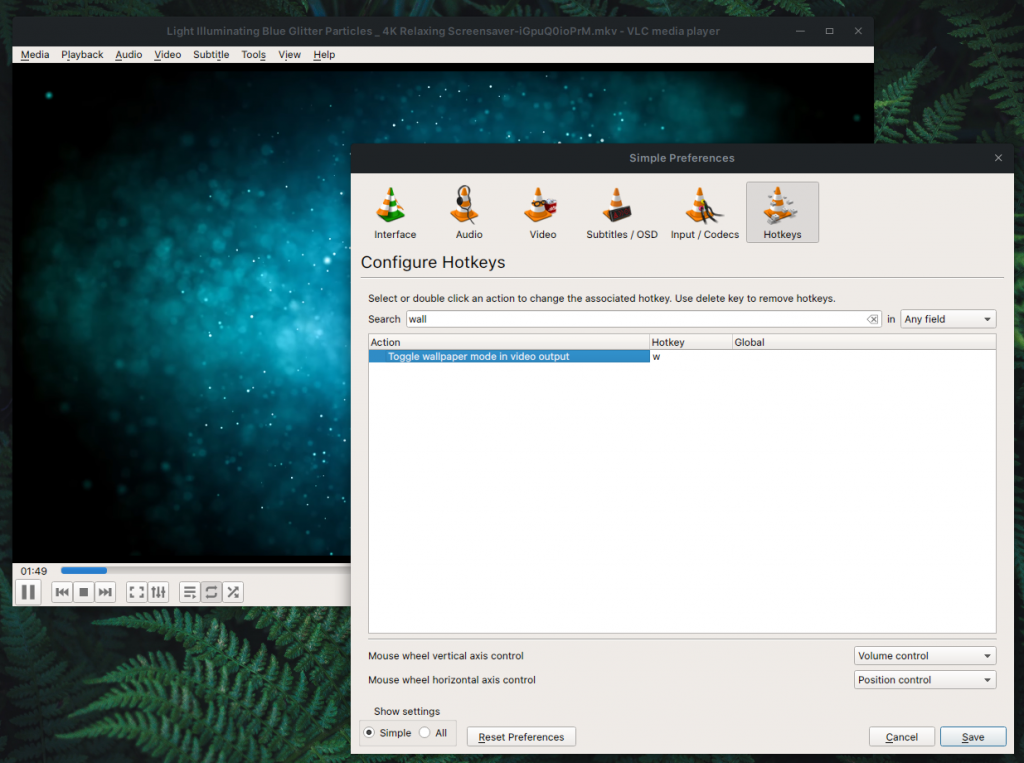
Task: Click the Reset Preferences button
Action: pyautogui.click(x=521, y=737)
